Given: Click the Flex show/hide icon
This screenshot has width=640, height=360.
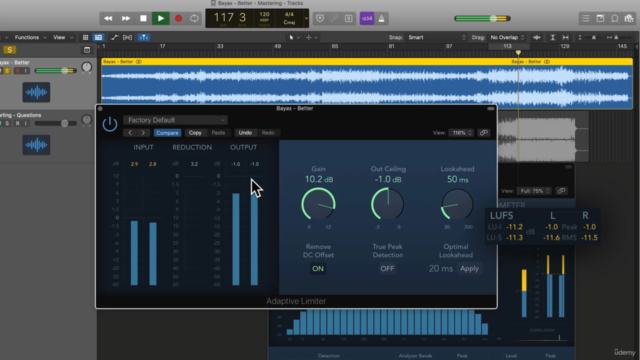Looking at the screenshot, I should point(127,37).
